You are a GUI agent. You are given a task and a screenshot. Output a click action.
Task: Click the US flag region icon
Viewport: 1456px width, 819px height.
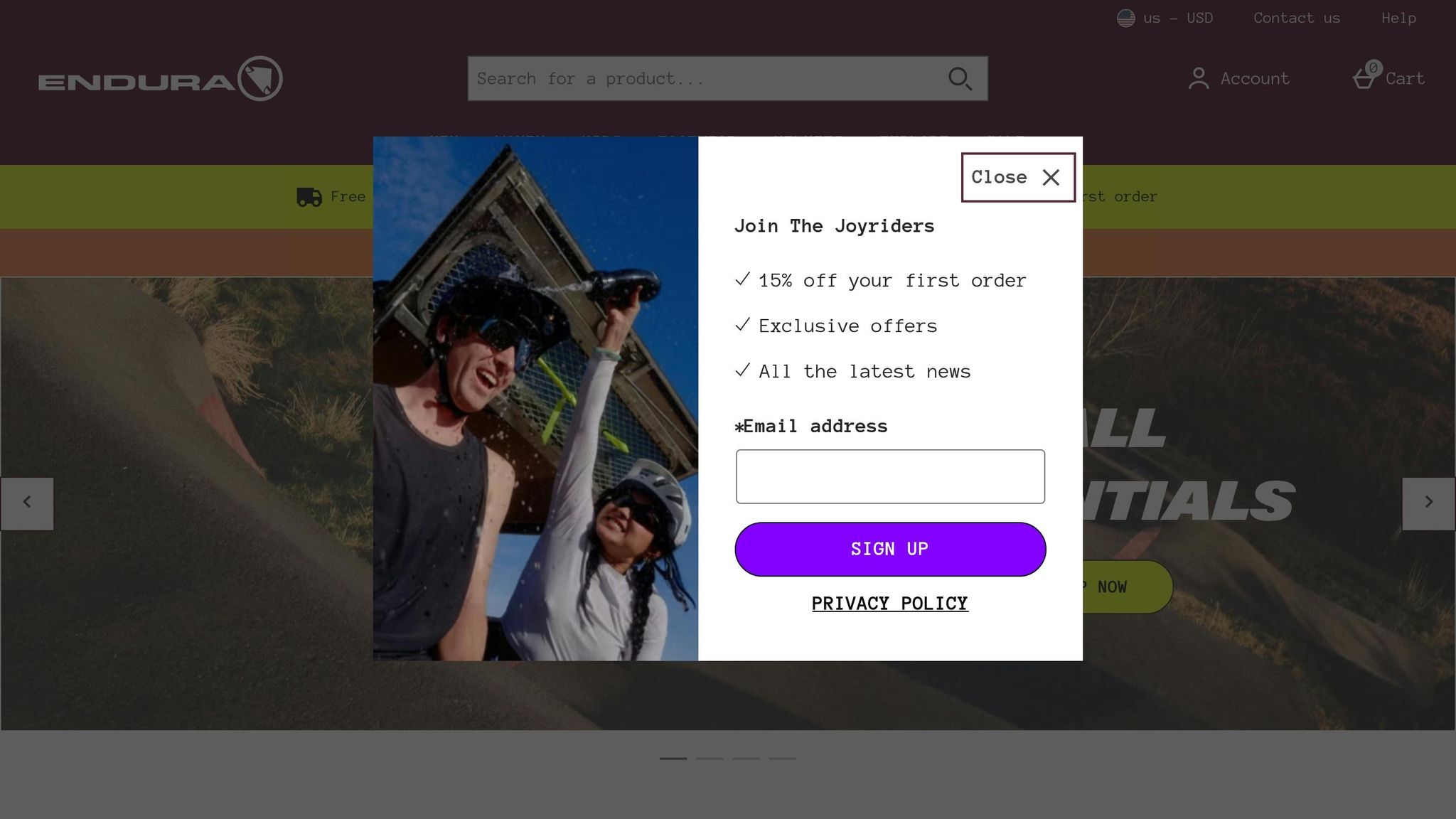click(x=1125, y=18)
